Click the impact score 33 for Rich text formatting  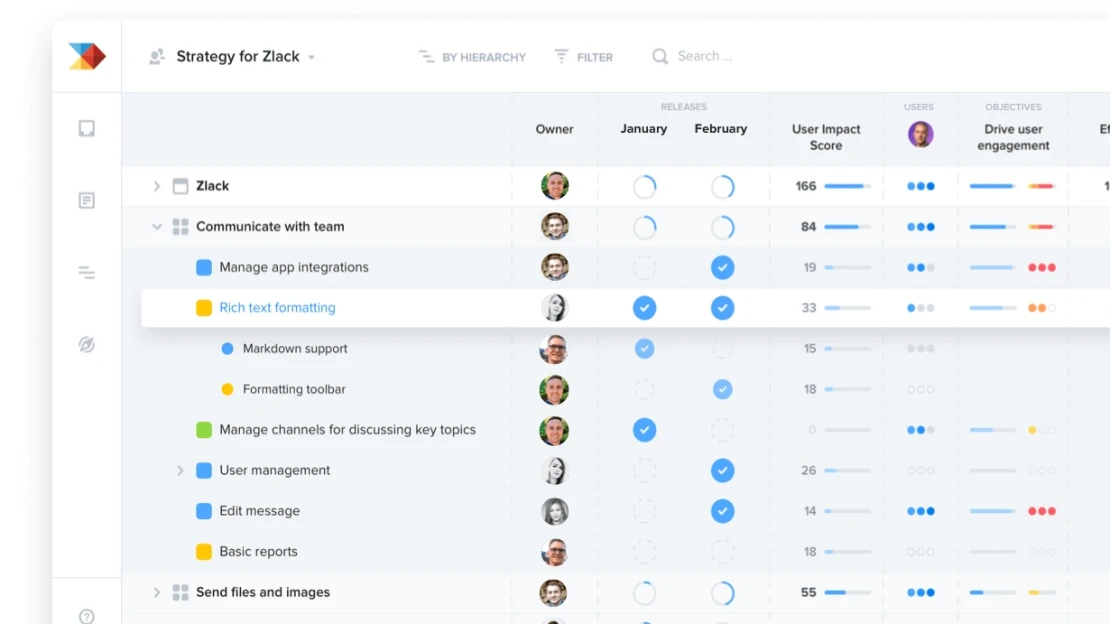[x=808, y=307]
